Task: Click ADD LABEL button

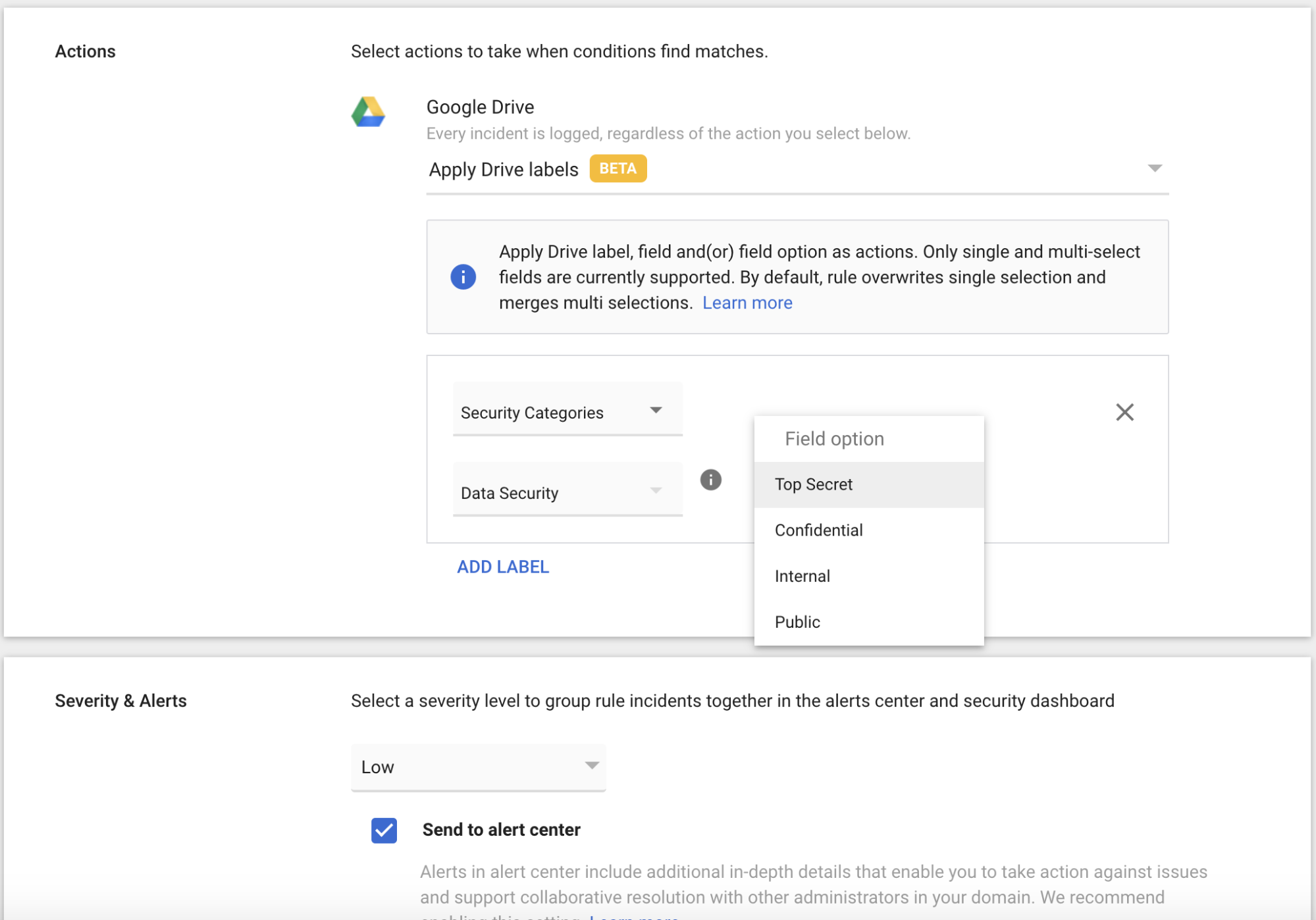Action: click(503, 567)
